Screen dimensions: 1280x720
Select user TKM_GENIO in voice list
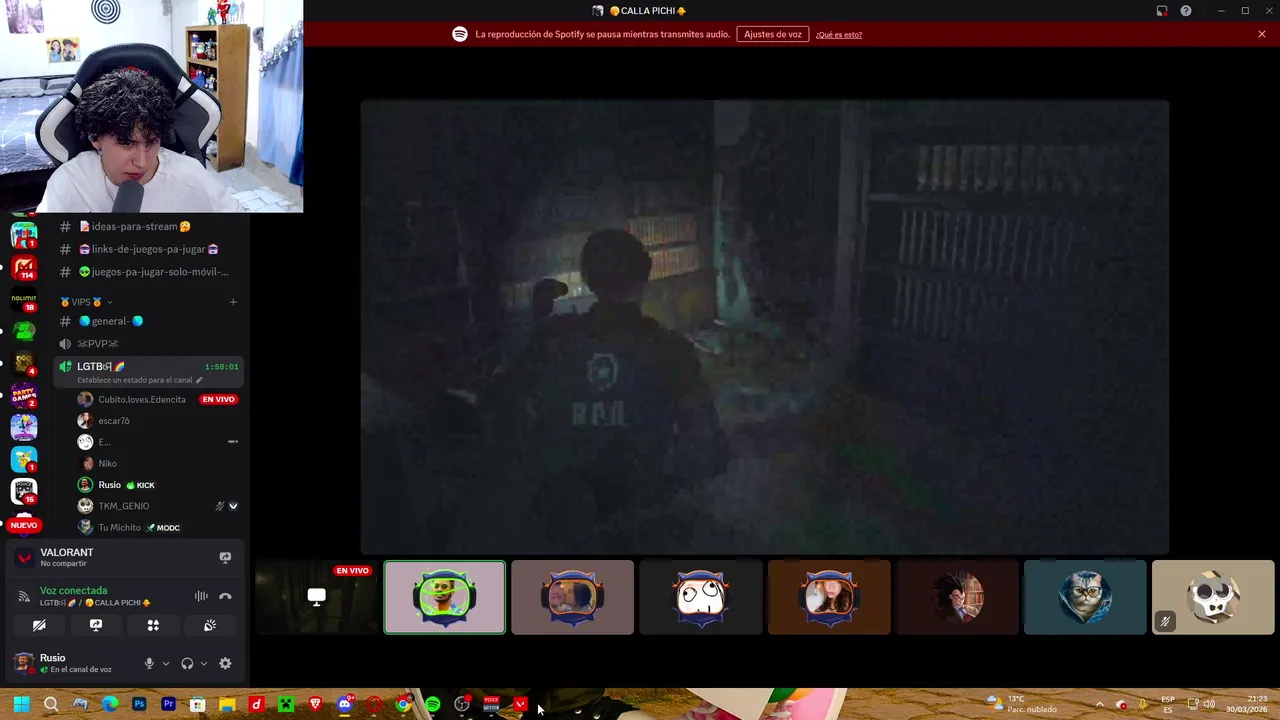coord(123,506)
